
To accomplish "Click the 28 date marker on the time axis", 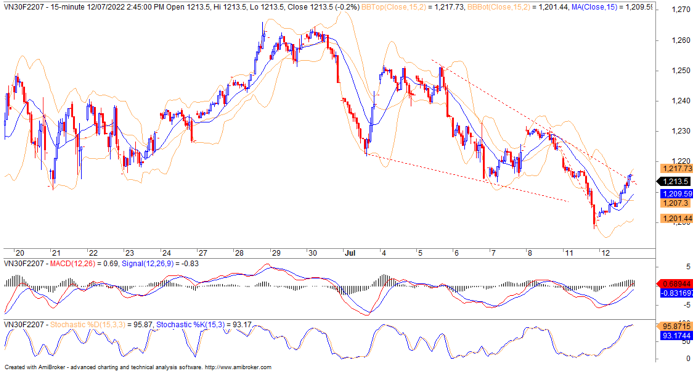I will 239,253.
